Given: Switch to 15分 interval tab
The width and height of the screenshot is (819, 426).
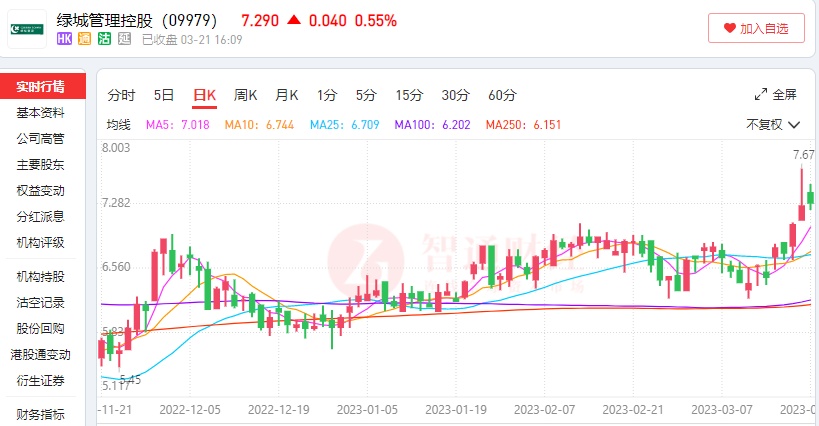Looking at the screenshot, I should [x=409, y=96].
